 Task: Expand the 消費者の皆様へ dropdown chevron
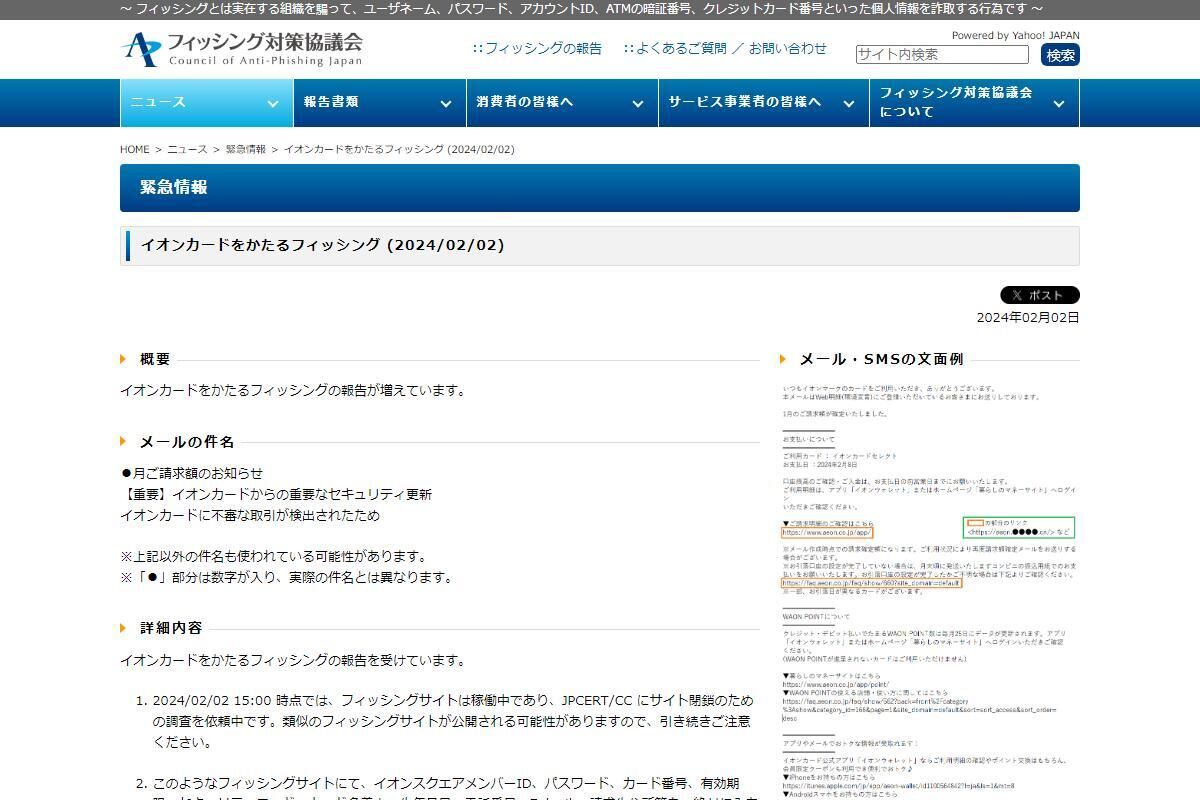pos(637,103)
